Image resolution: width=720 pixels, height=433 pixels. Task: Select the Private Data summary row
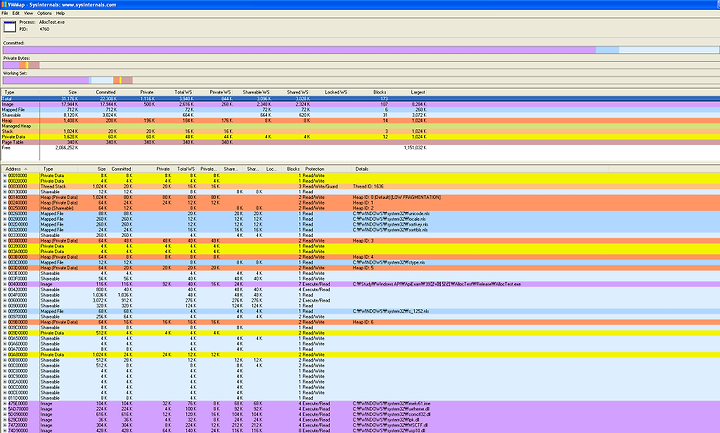coord(360,137)
